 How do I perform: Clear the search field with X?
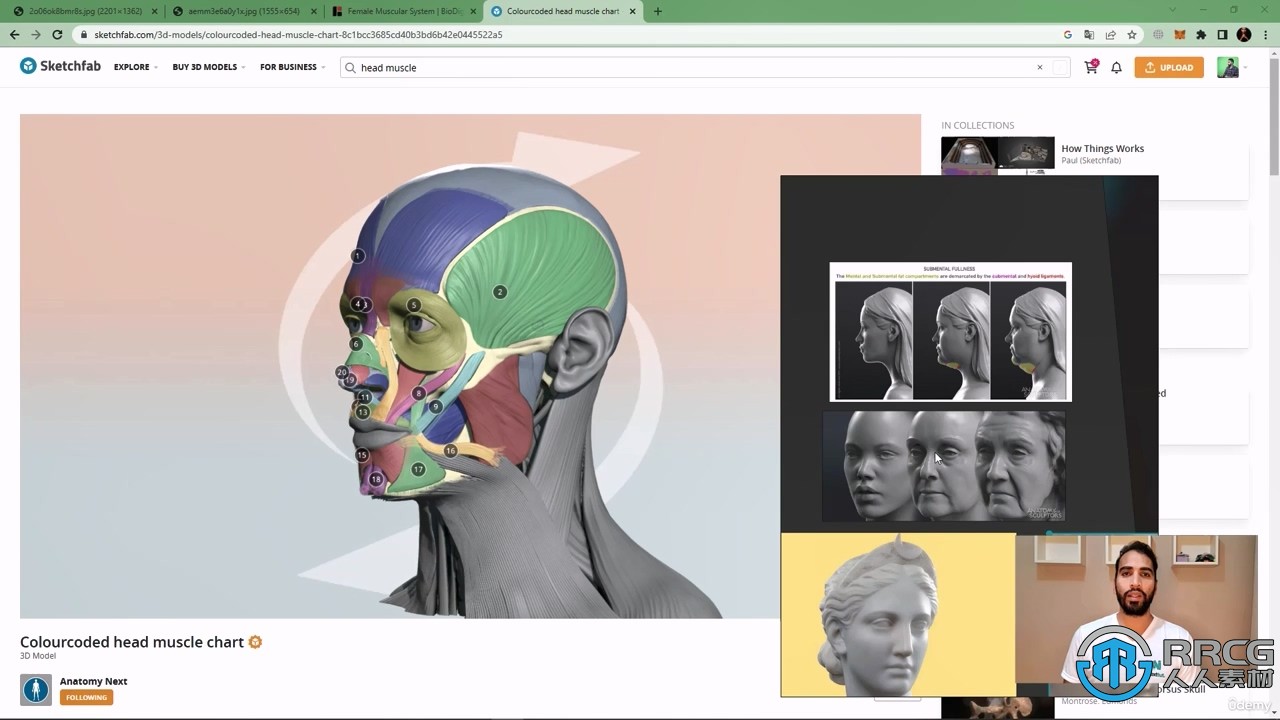tap(1040, 67)
